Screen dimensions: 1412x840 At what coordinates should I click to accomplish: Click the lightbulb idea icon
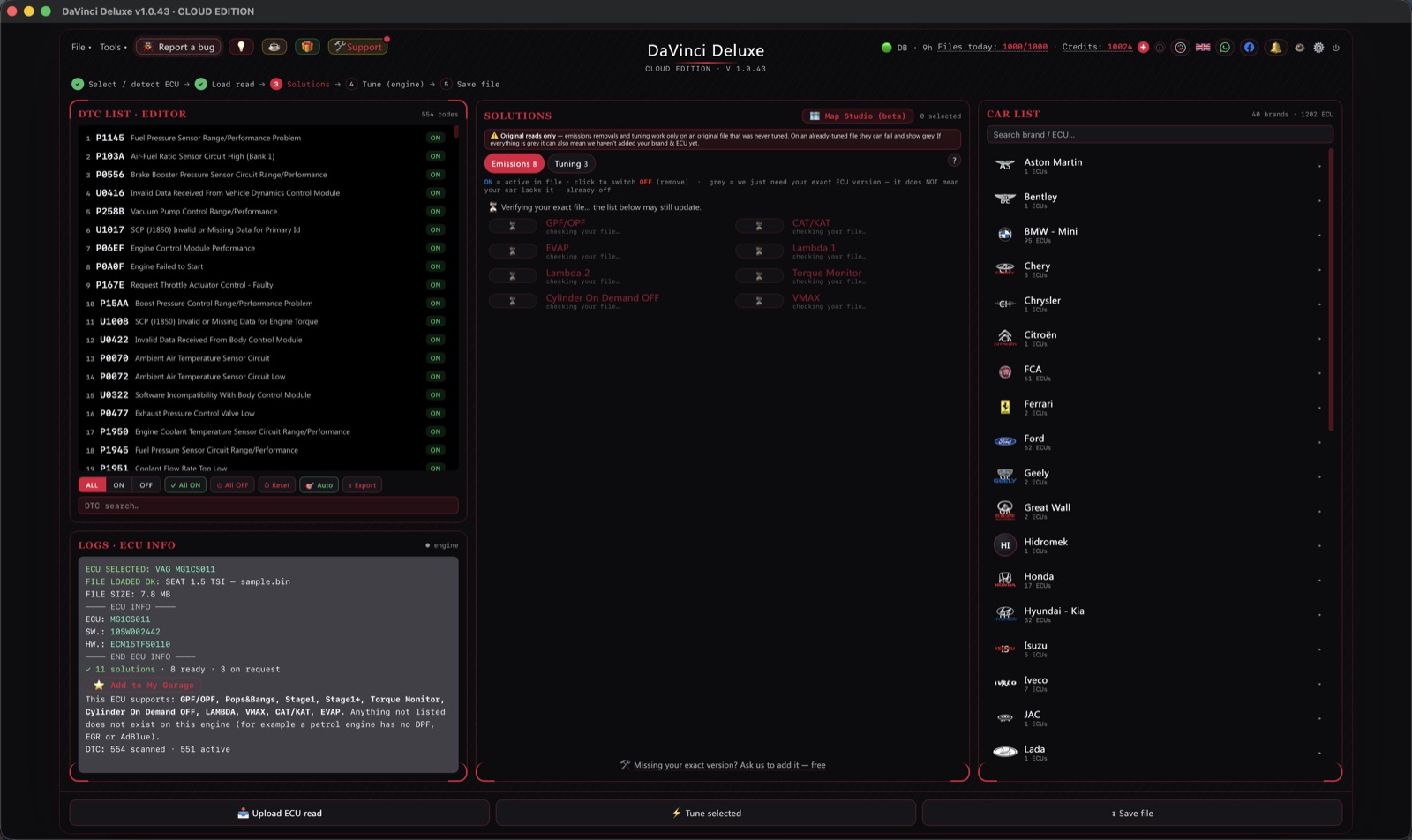point(241,47)
